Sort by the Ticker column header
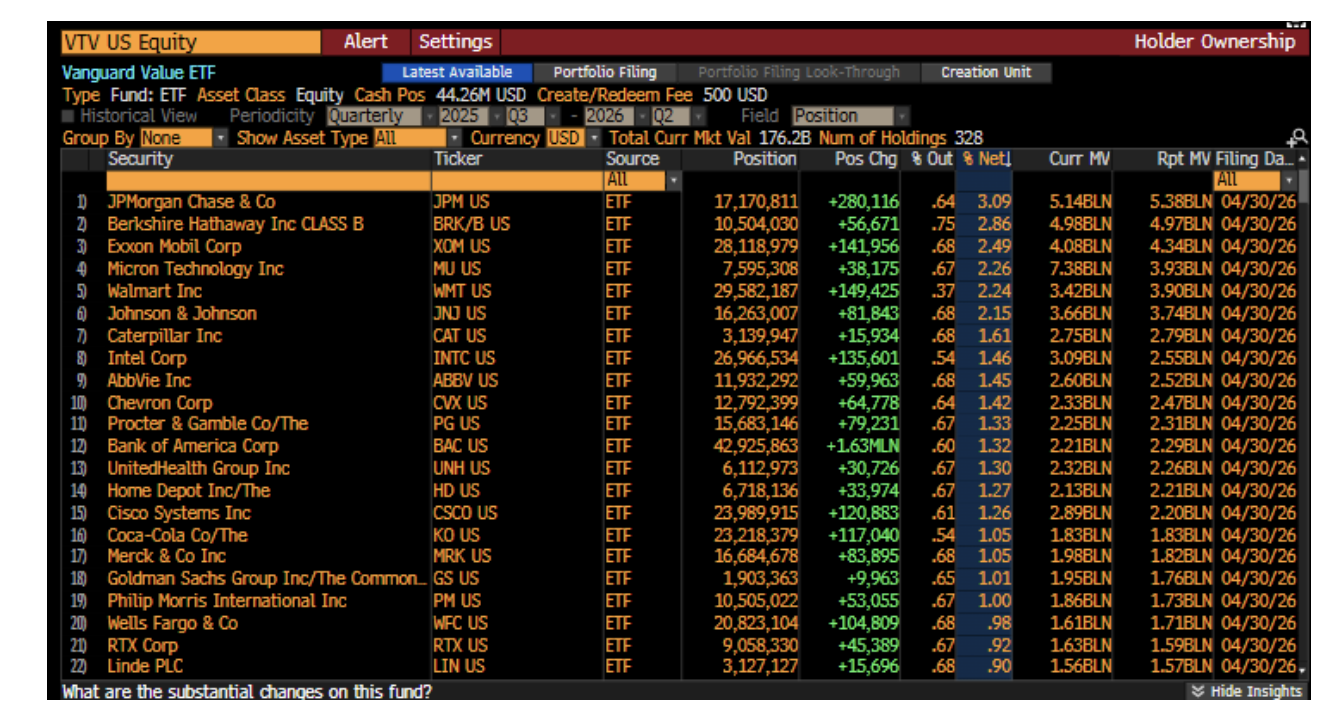The image size is (1326, 714). click(458, 159)
